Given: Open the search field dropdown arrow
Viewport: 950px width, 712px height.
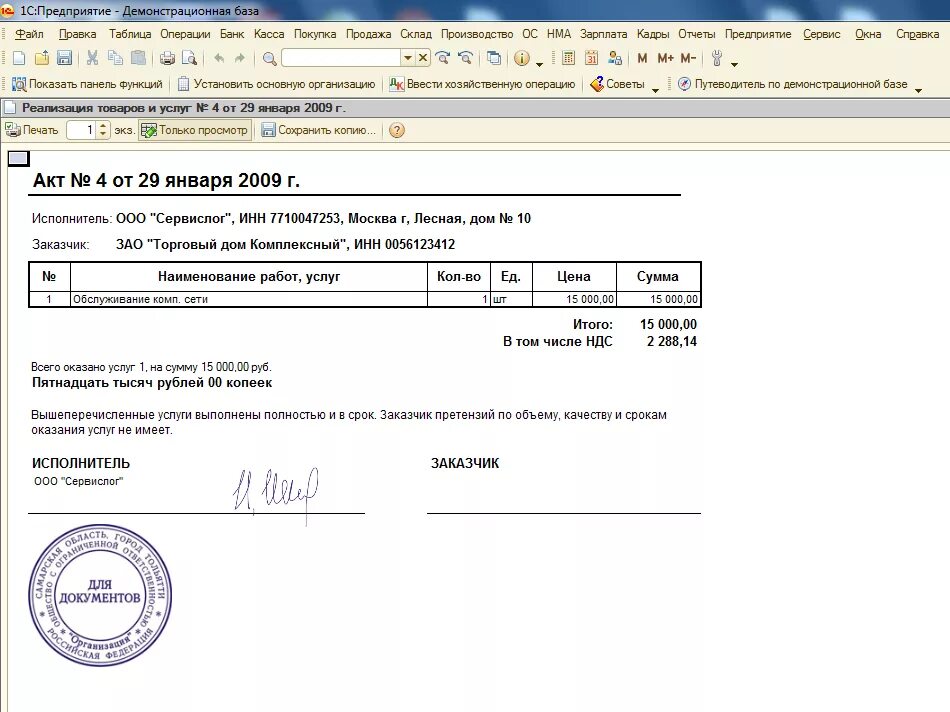Looking at the screenshot, I should 408,58.
